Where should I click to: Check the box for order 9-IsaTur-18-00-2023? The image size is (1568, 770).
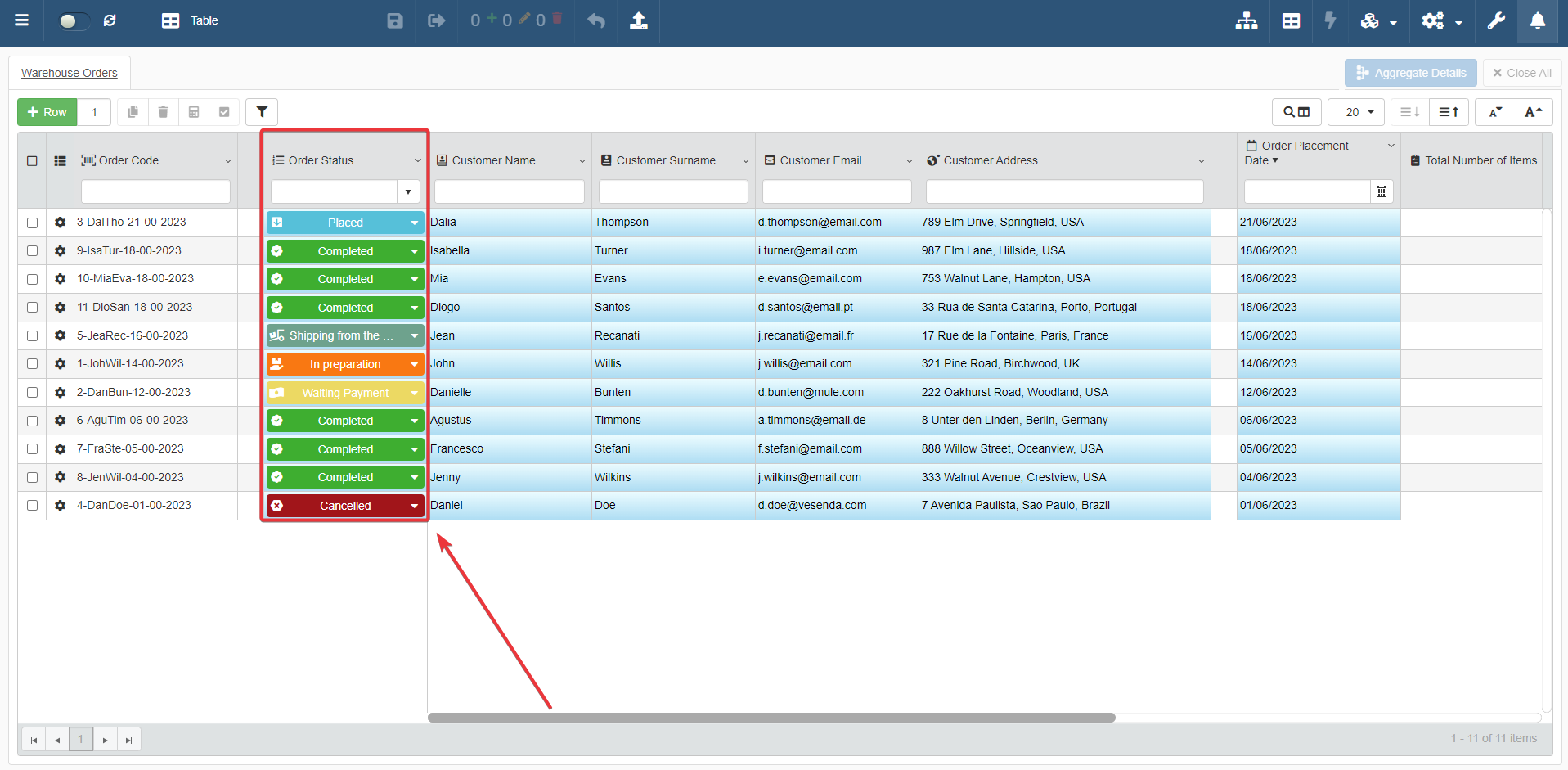pos(32,251)
